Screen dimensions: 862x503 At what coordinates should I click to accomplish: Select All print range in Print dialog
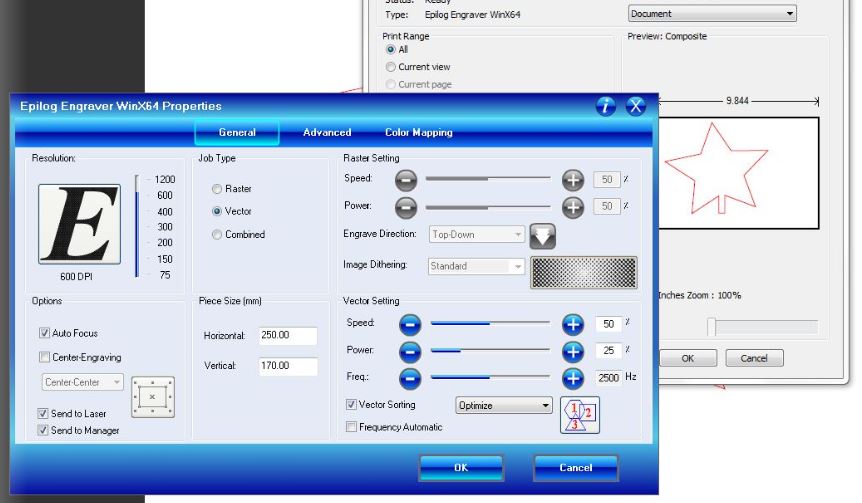tap(391, 49)
